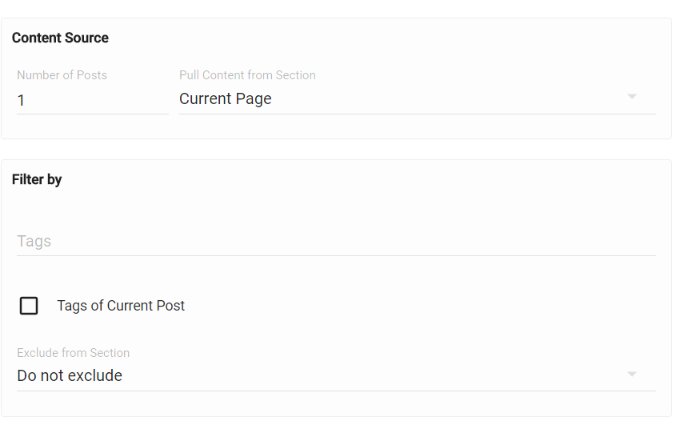Click the Number of Posts label
The height and width of the screenshot is (421, 680).
(x=62, y=75)
